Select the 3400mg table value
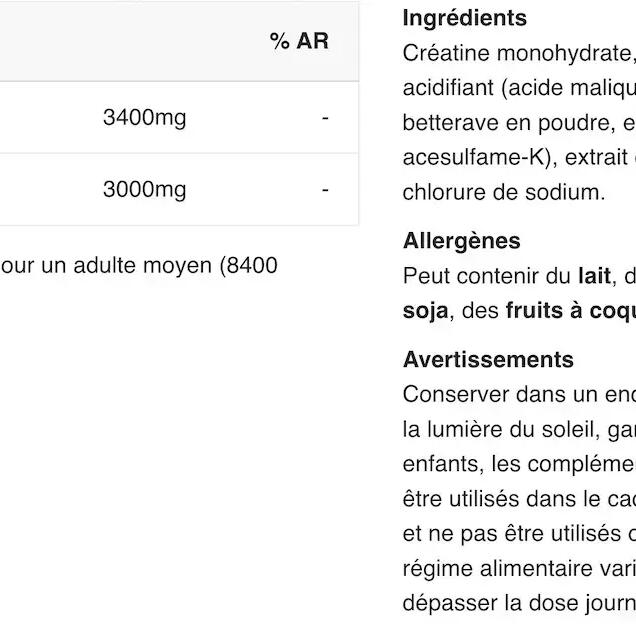This screenshot has height=636, width=636. point(144,118)
